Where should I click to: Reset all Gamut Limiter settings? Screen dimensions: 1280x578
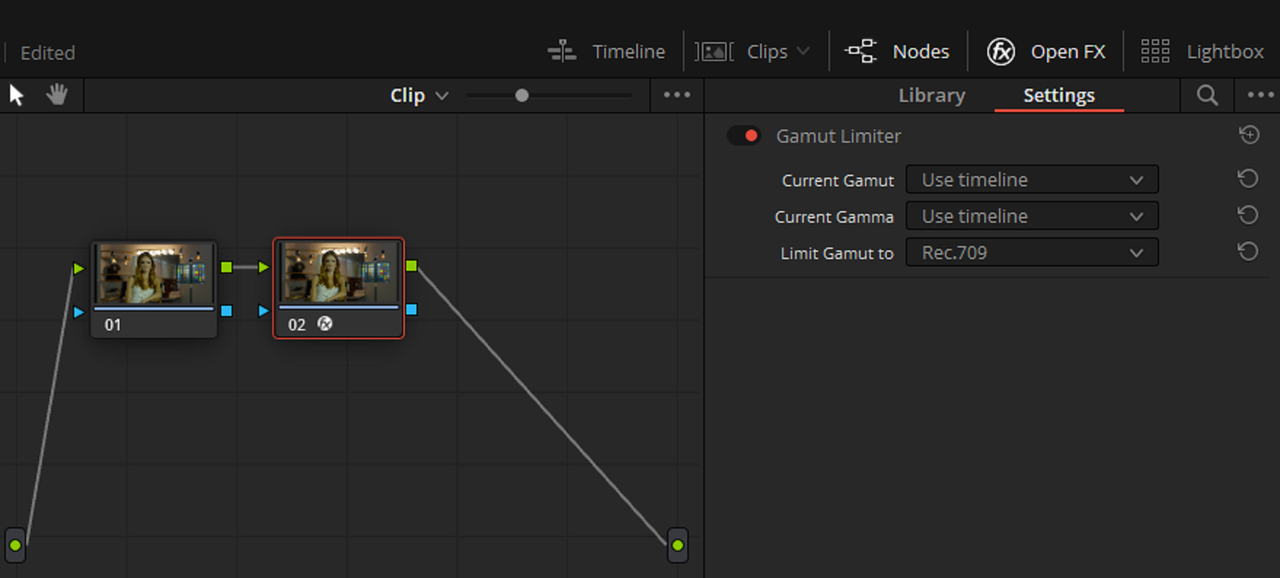[x=1248, y=135]
